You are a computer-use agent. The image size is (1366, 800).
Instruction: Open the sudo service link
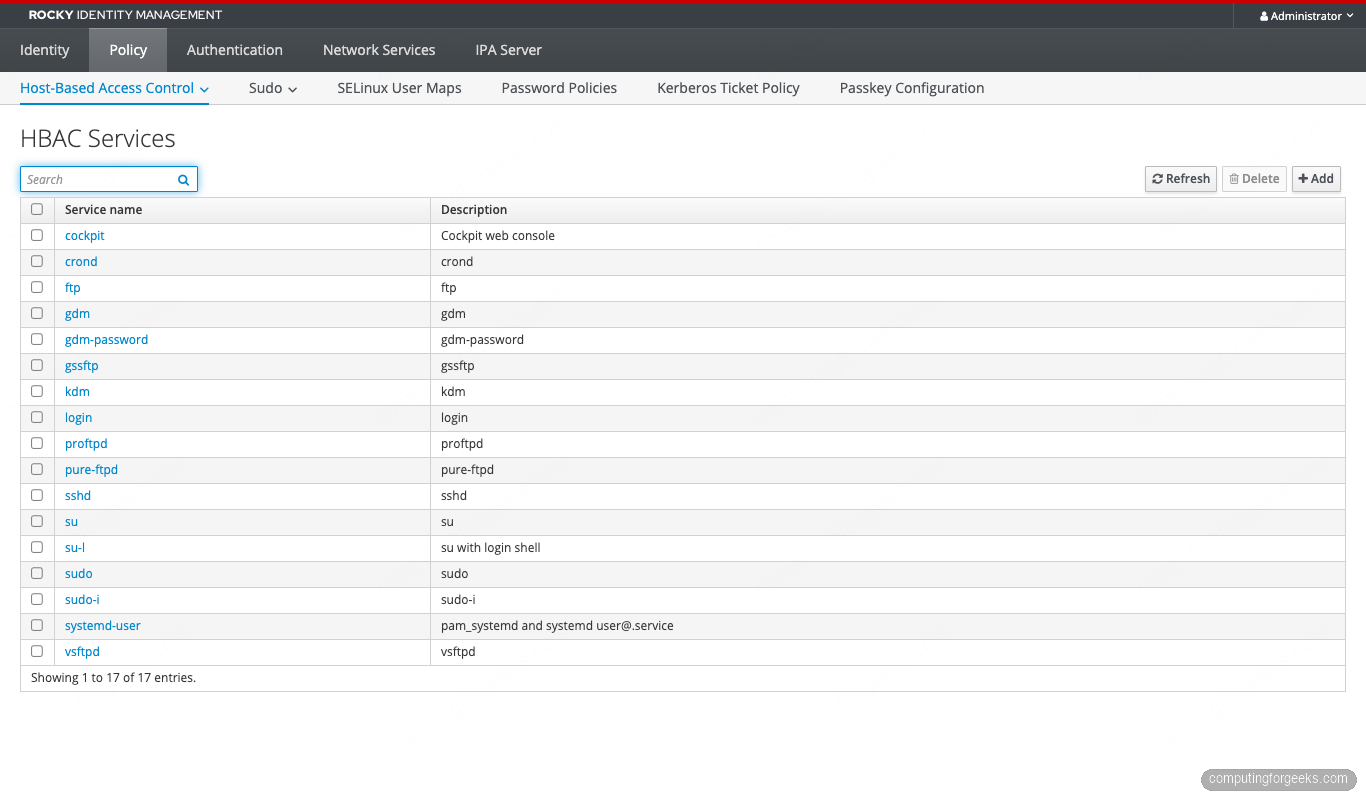(79, 574)
